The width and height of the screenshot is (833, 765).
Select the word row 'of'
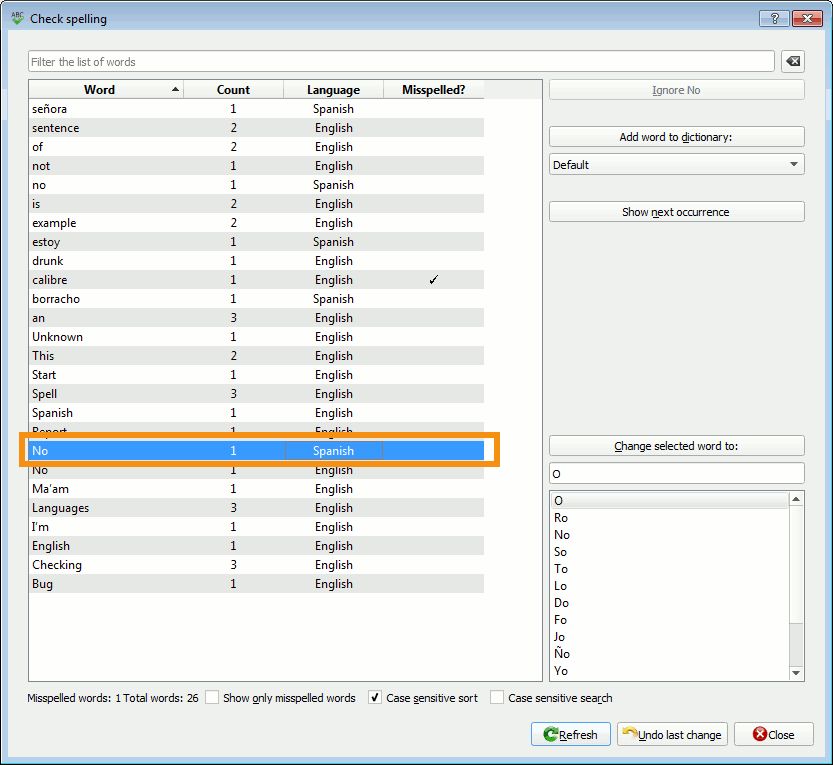[257, 147]
